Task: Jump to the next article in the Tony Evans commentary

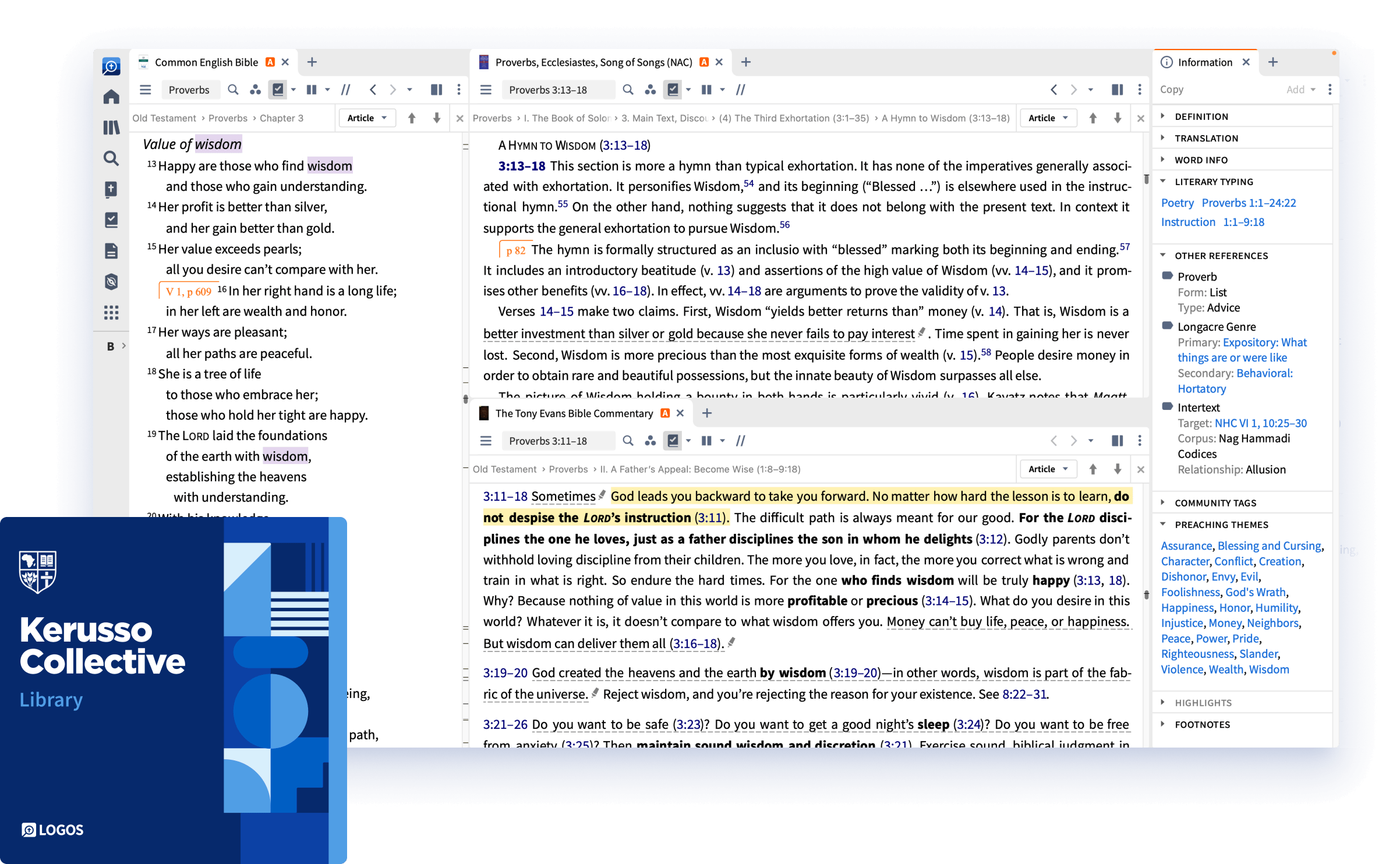Action: [1118, 469]
